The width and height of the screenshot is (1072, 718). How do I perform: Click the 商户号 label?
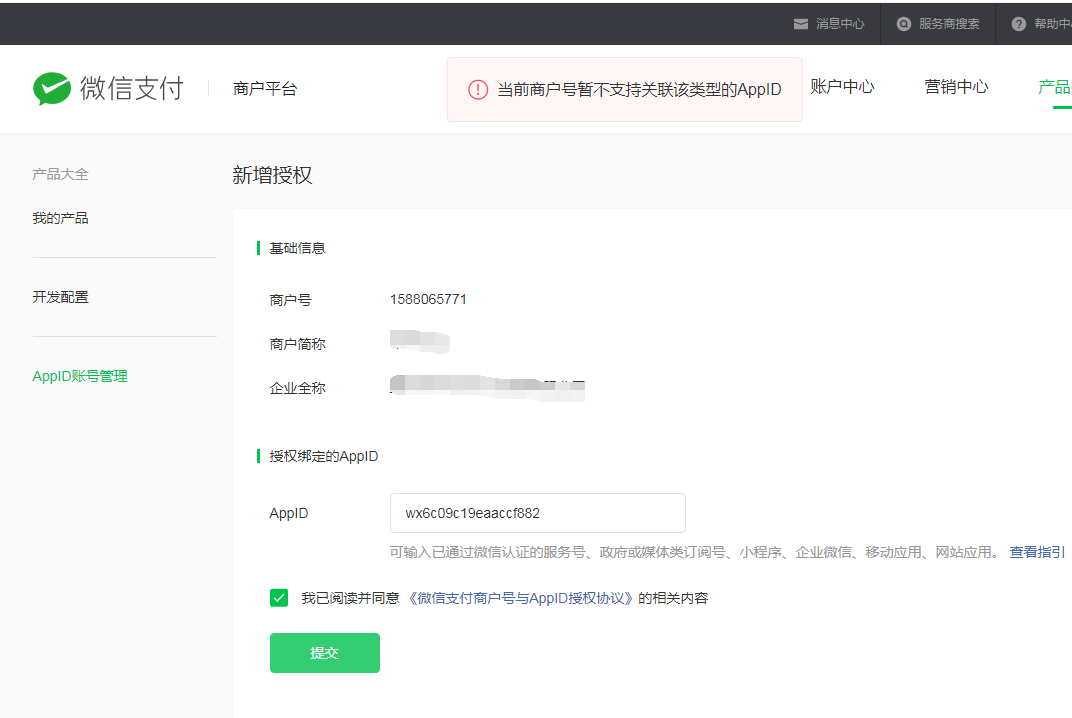click(291, 300)
